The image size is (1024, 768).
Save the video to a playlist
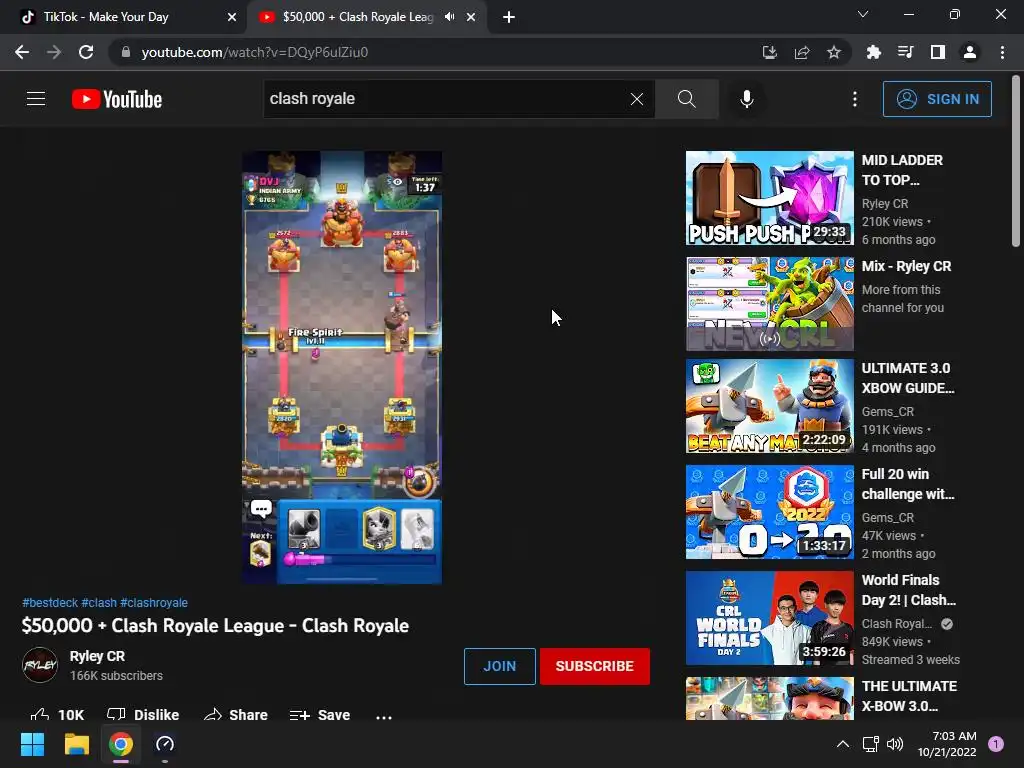coord(320,714)
